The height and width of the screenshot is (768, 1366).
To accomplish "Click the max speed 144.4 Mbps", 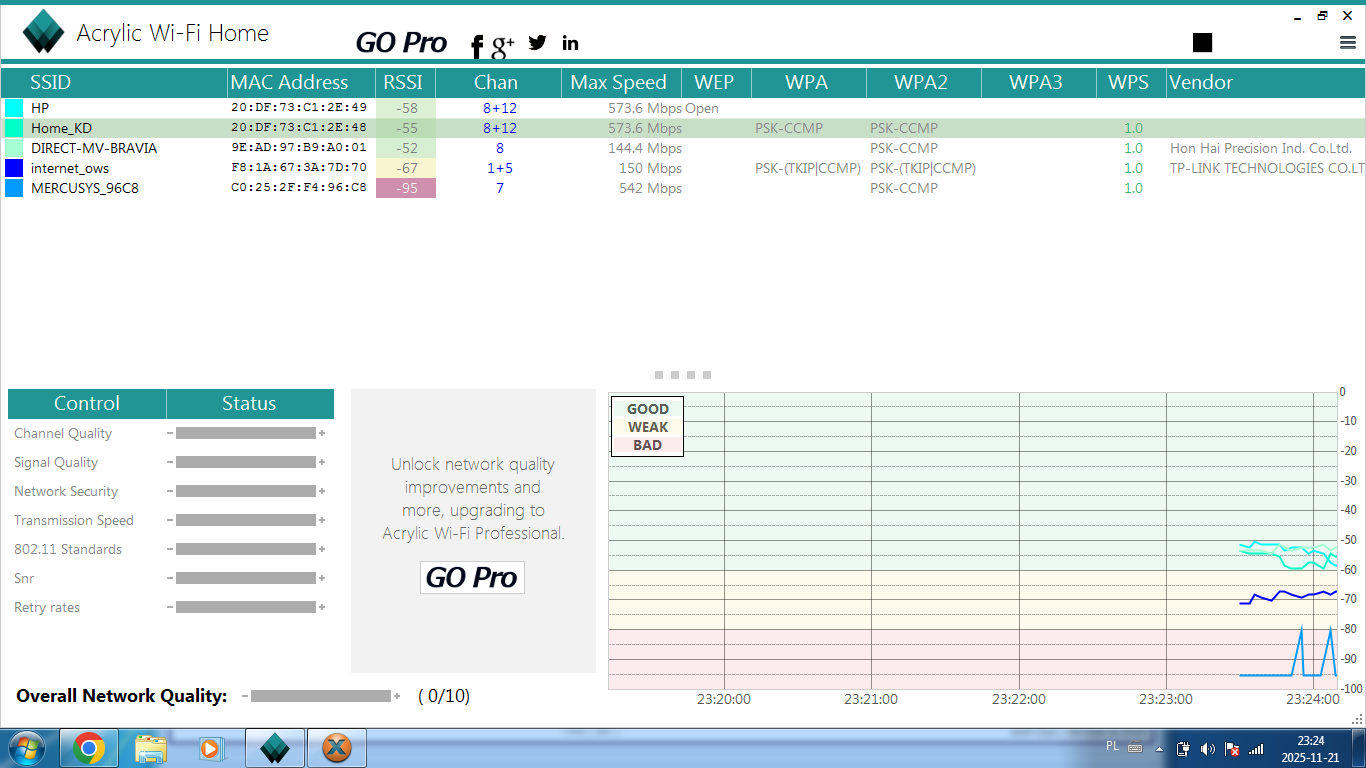I will [644, 148].
